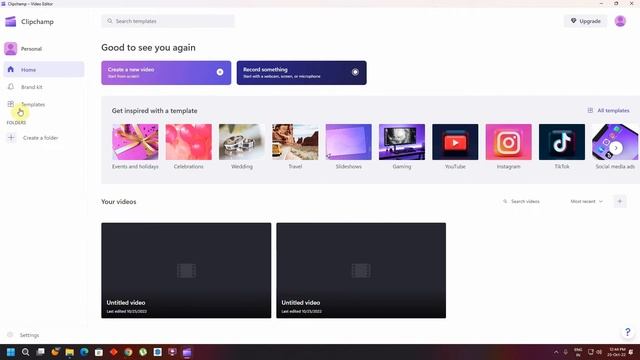This screenshot has height=360, width=640.
Task: Click the Create a folder plus icon
Action: click(x=11, y=138)
